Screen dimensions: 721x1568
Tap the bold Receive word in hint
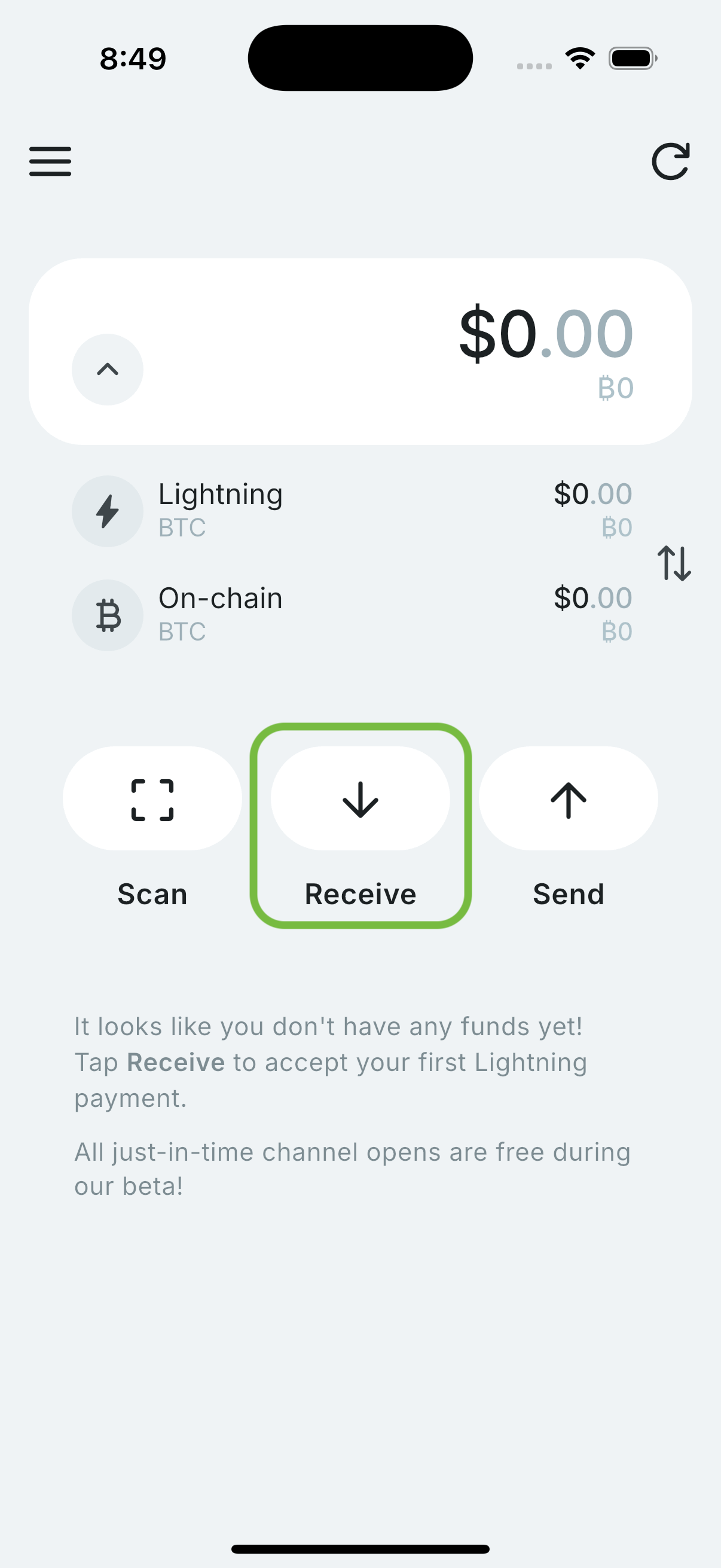tap(176, 1062)
